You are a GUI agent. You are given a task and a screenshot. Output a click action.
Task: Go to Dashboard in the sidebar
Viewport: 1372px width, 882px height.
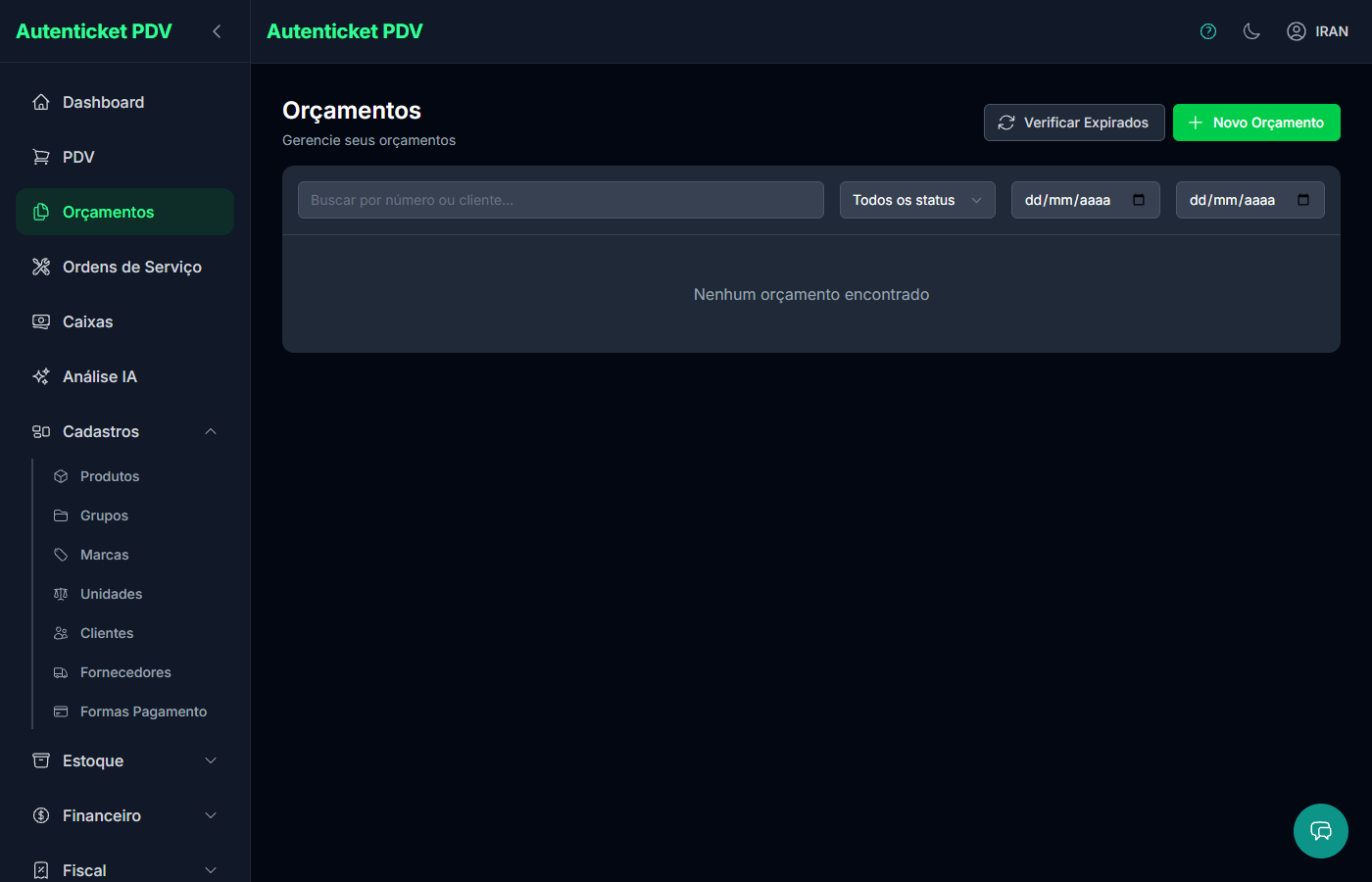pos(103,102)
